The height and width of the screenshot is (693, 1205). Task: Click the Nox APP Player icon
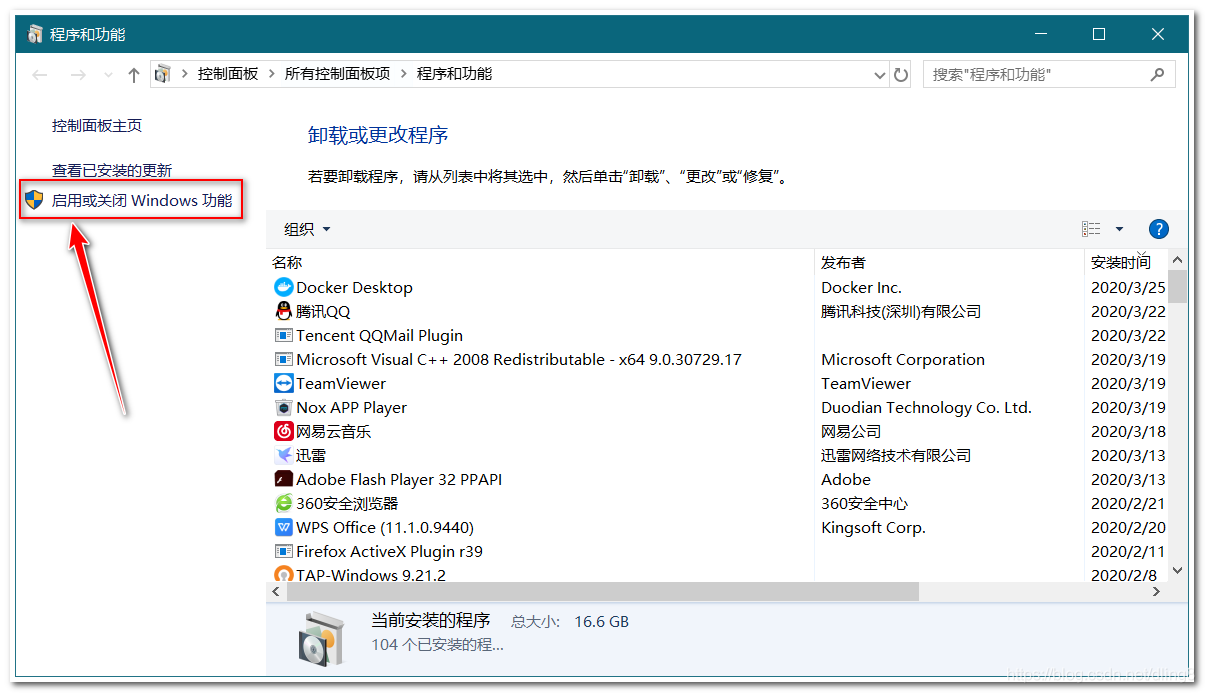(x=283, y=407)
